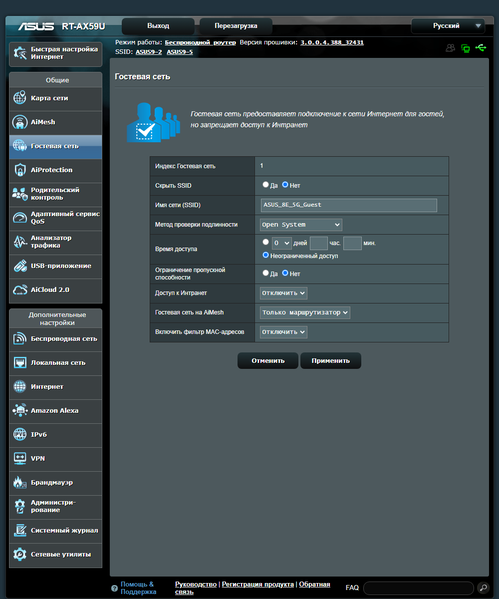Click the USB status icon in header
Image resolution: width=499 pixels, height=599 pixels.
point(481,48)
